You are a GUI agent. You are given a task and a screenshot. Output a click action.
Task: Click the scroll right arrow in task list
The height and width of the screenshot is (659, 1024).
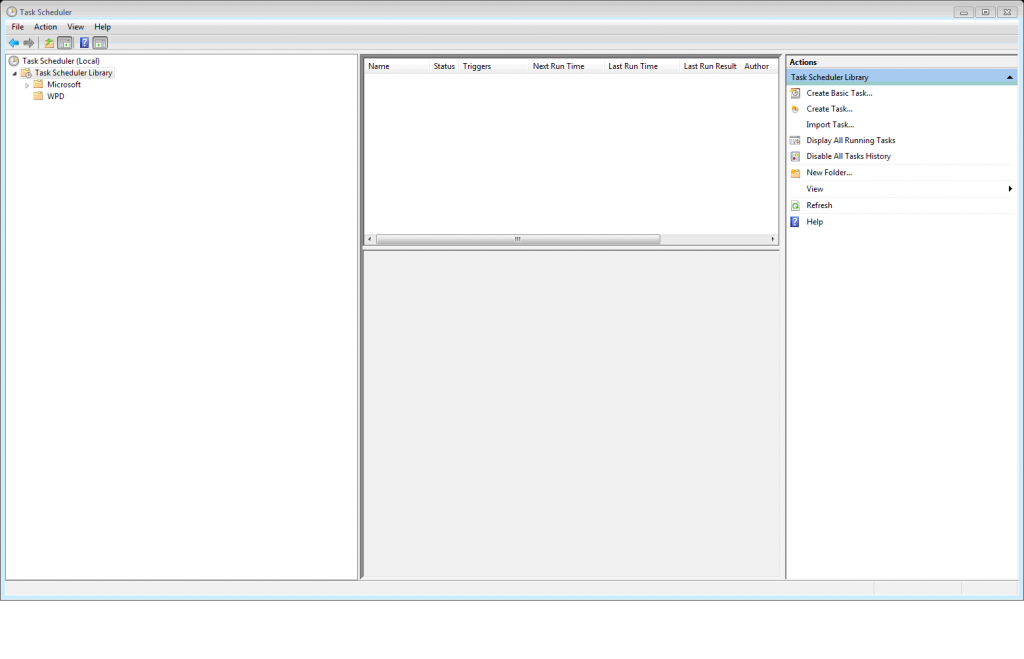(773, 239)
